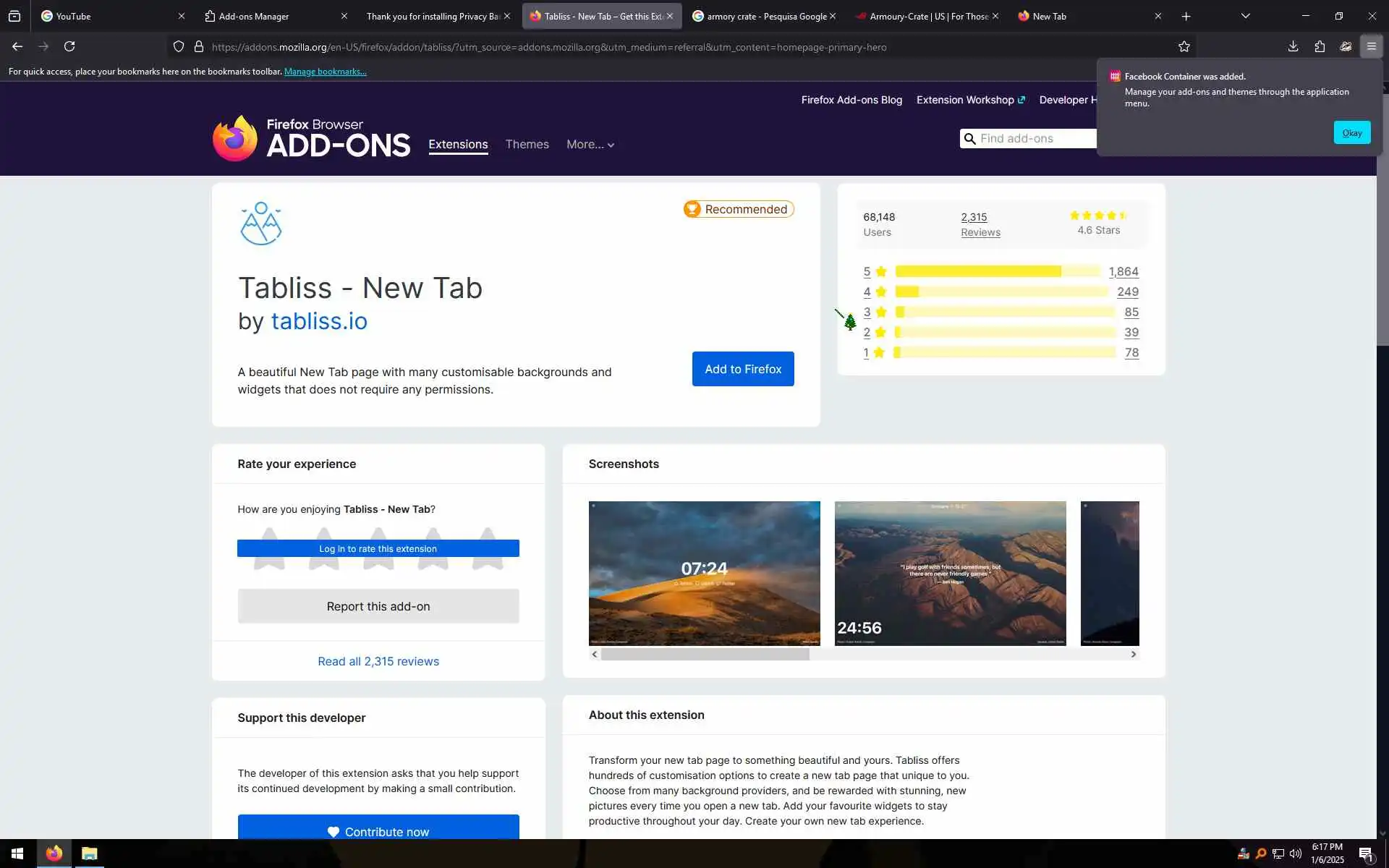Open Firefox application hamburger menu
This screenshot has height=868, width=1389.
click(x=1371, y=47)
